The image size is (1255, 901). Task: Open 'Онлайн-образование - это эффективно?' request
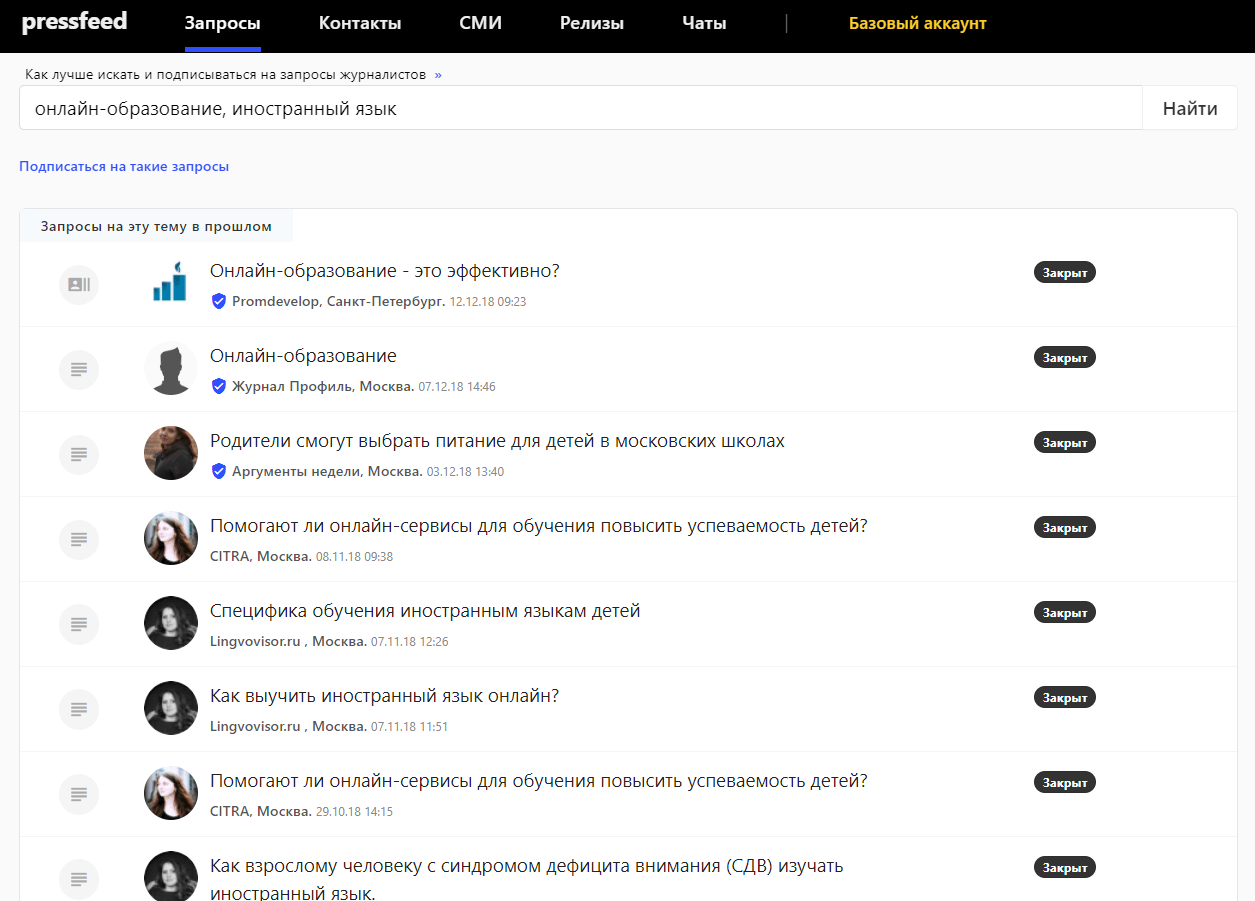tap(384, 271)
